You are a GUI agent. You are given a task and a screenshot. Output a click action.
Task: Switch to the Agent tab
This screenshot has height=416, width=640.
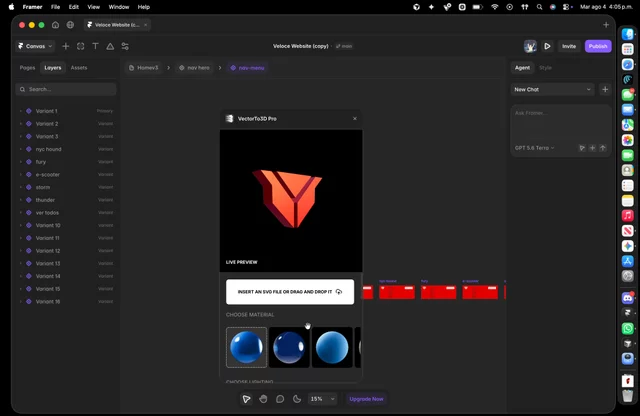pyautogui.click(x=522, y=68)
